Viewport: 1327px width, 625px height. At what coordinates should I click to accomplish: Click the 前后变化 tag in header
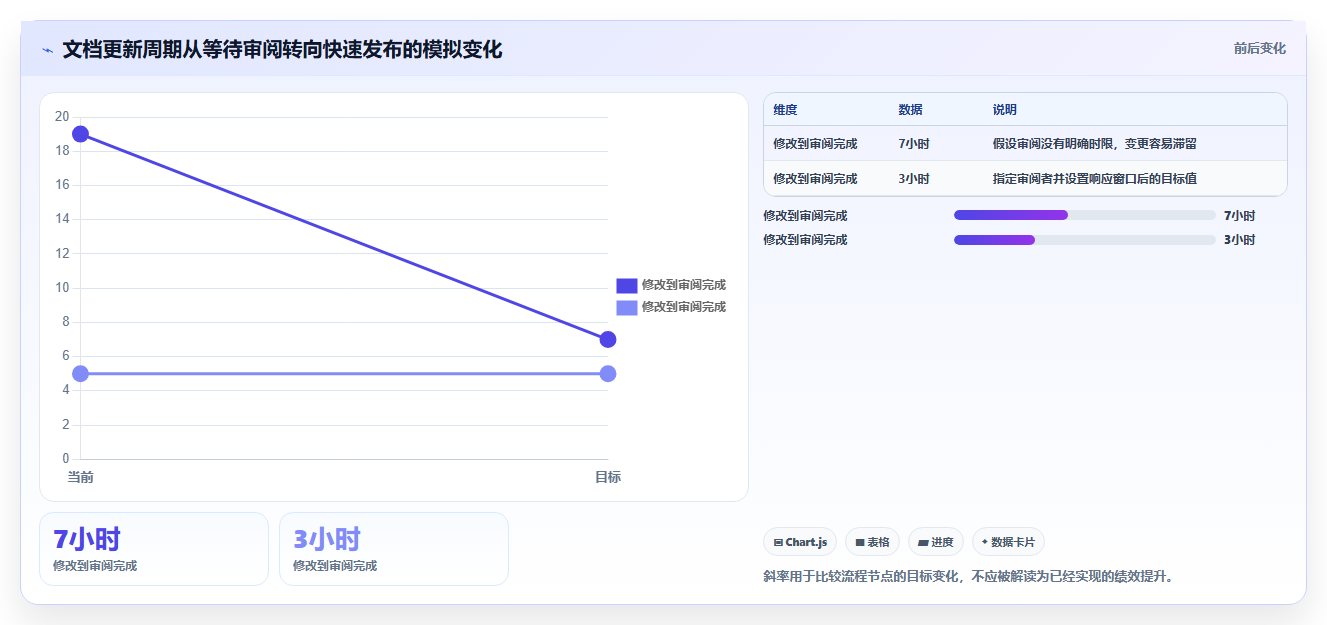pos(1259,48)
